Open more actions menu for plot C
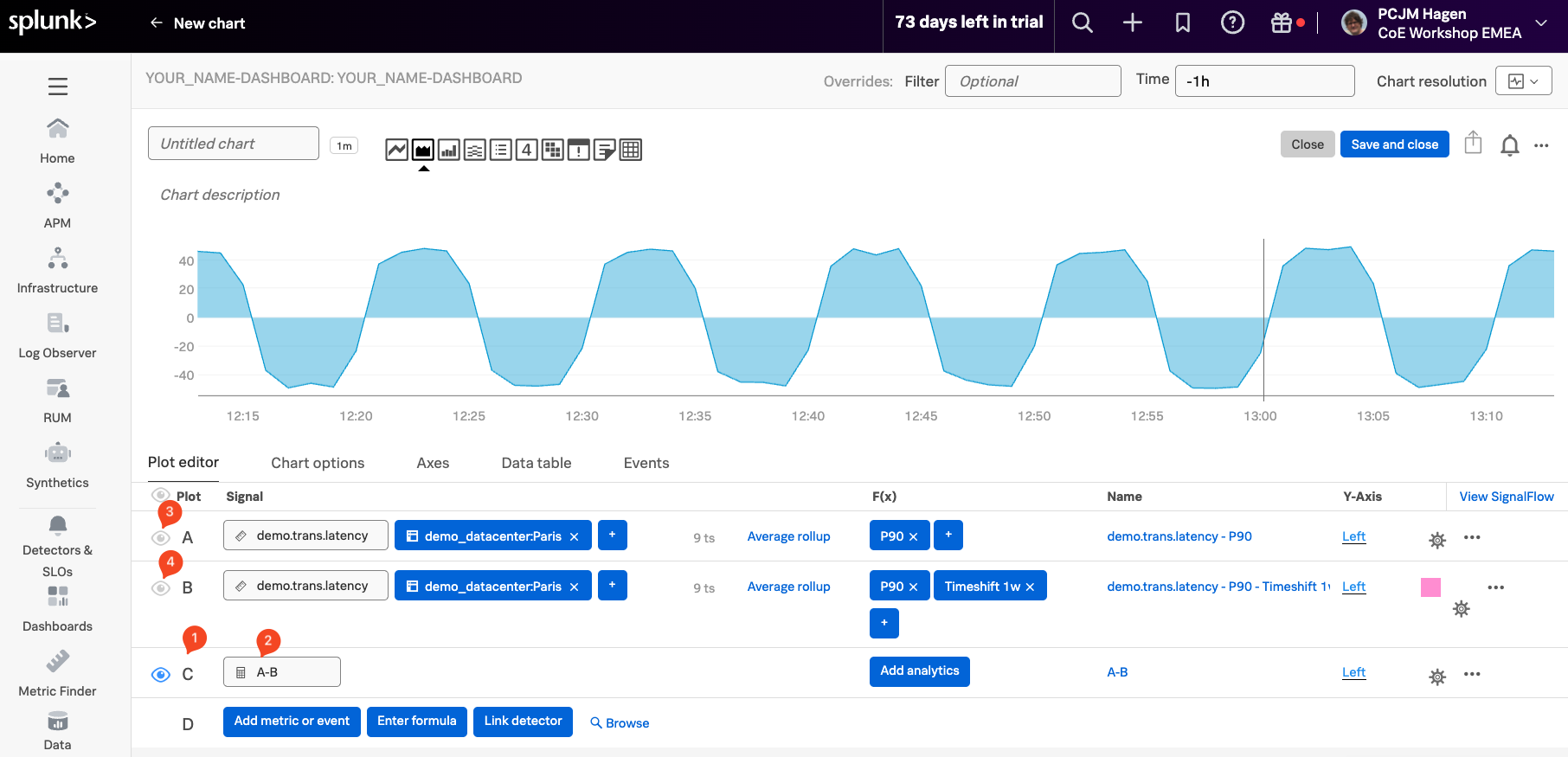This screenshot has width=1568, height=757. tap(1471, 674)
